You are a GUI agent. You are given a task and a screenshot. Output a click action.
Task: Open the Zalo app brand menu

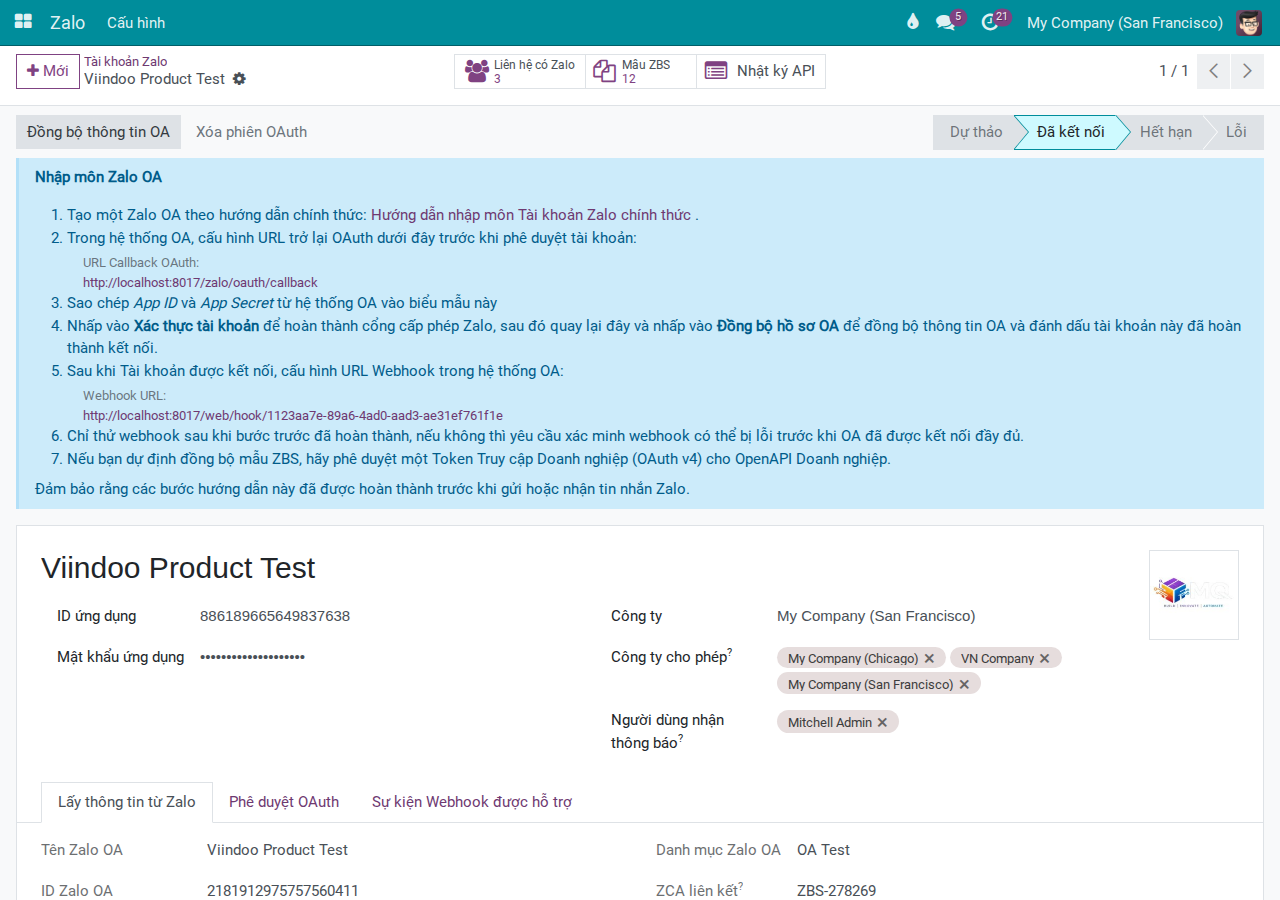coord(68,22)
